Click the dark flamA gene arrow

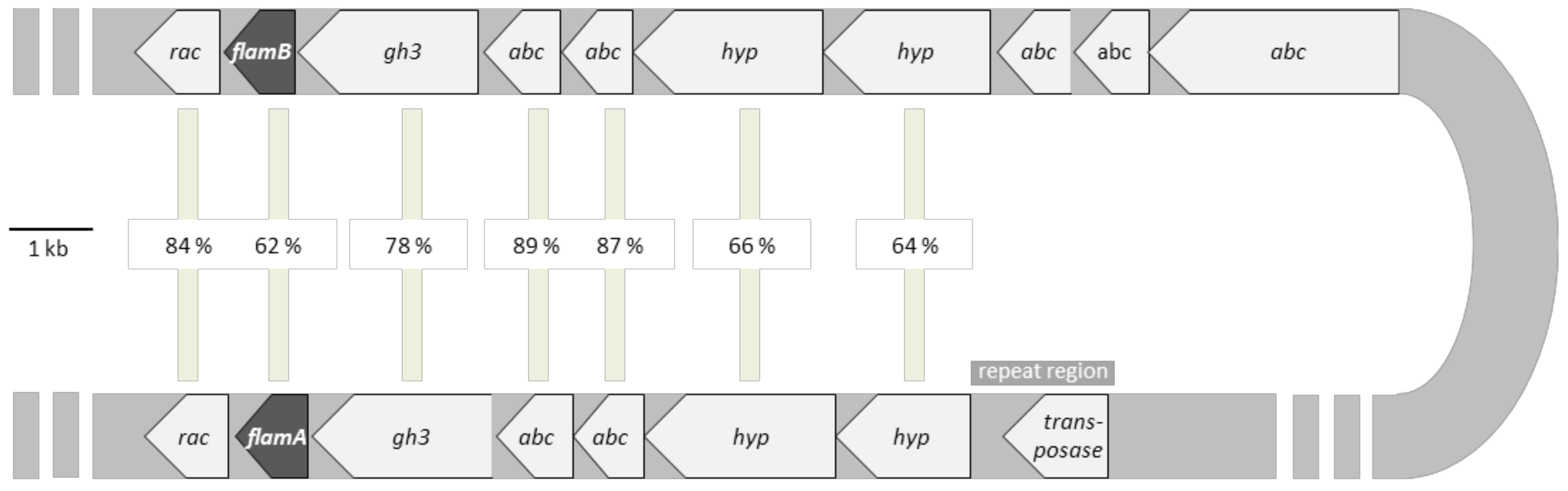273,436
